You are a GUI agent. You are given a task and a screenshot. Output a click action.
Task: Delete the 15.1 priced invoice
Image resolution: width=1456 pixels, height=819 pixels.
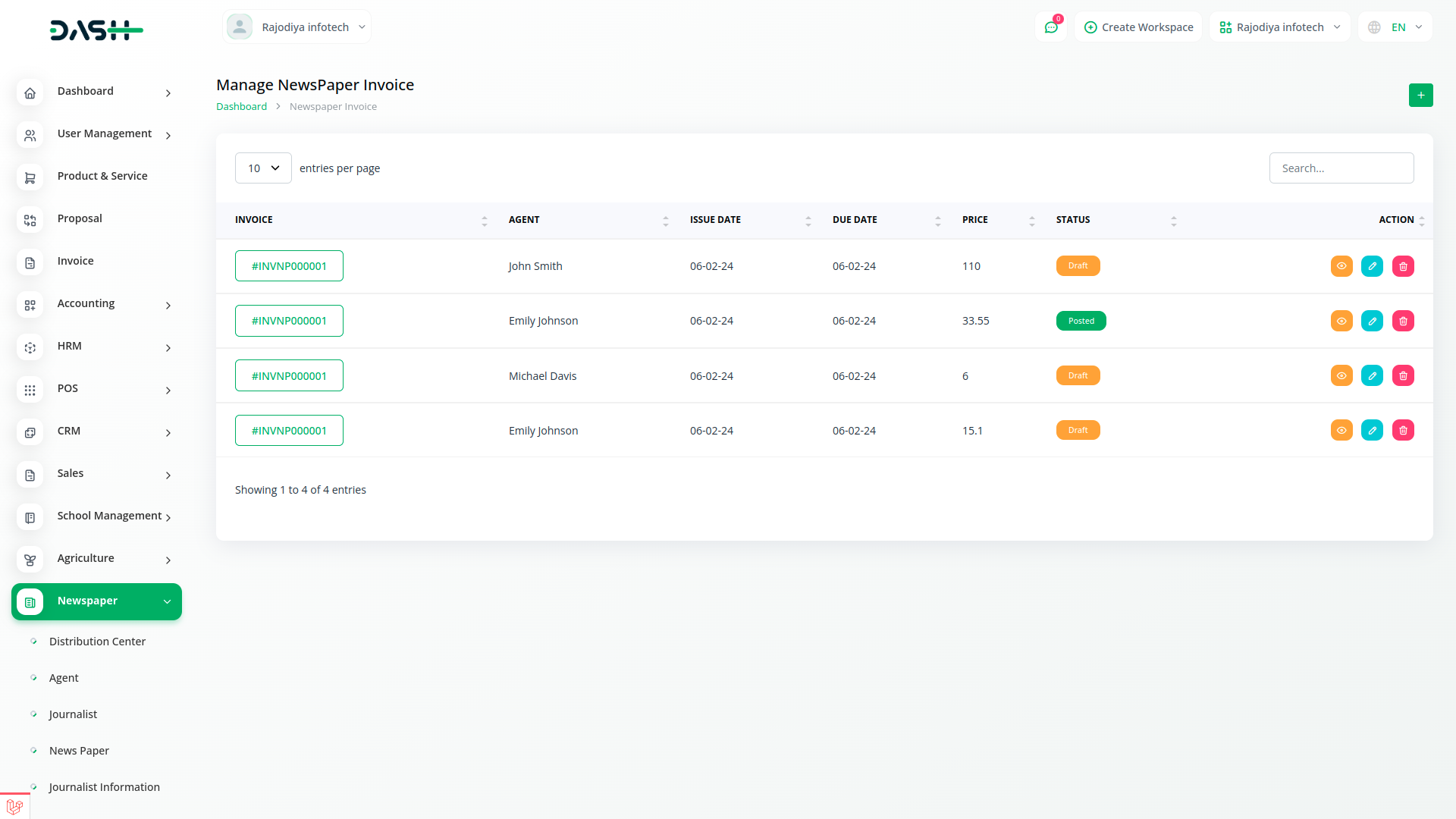(x=1403, y=431)
